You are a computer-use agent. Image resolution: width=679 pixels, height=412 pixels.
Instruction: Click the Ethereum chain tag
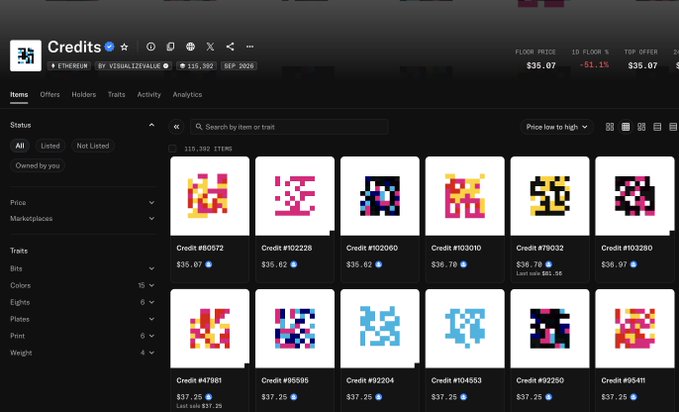pos(69,66)
